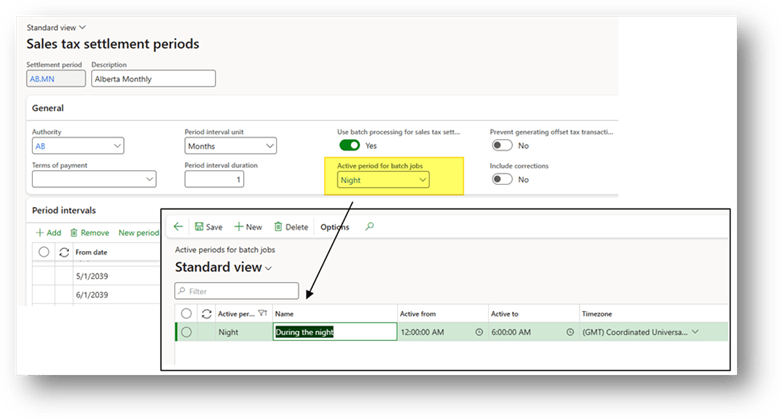The image size is (781, 419).
Task: Open the search magnifier in the toolbar
Action: point(369,227)
